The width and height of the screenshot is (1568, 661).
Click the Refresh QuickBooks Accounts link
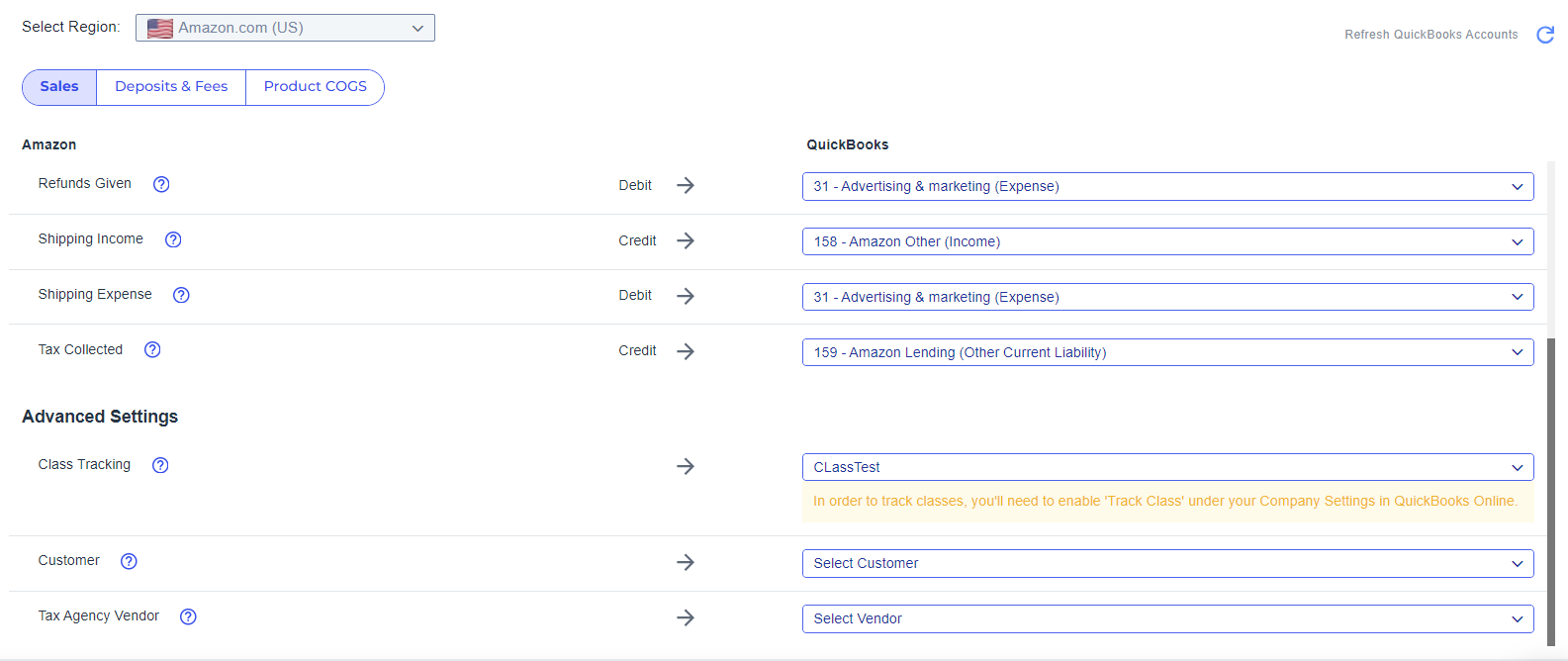(x=1430, y=35)
